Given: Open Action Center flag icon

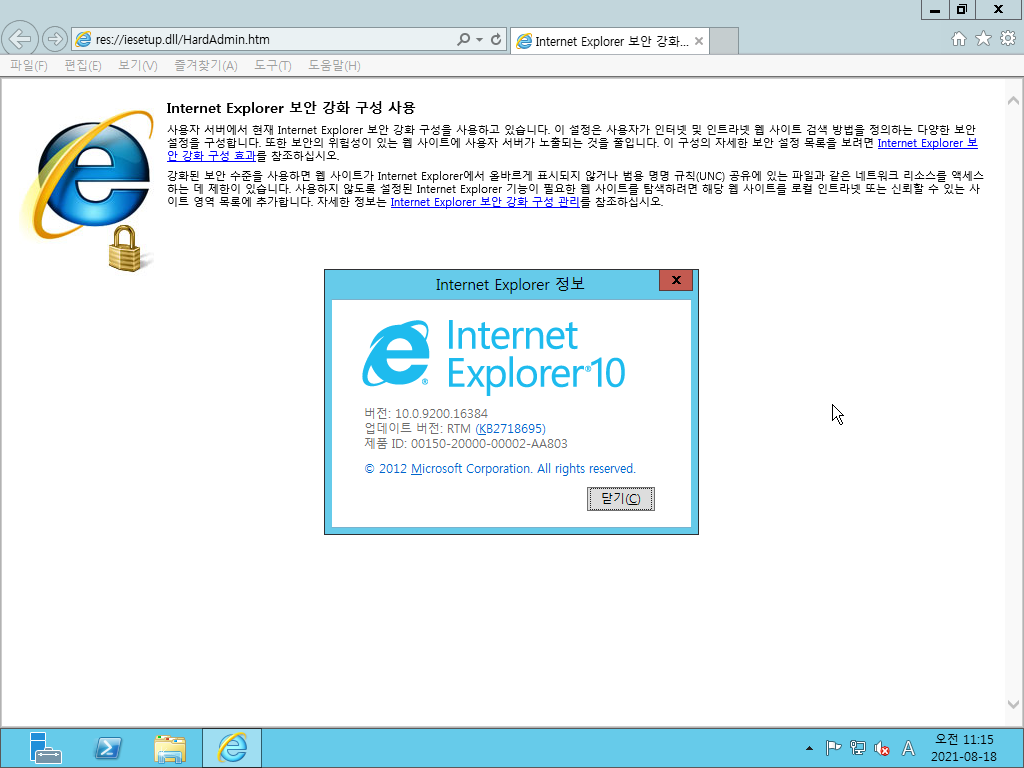Looking at the screenshot, I should coord(833,748).
